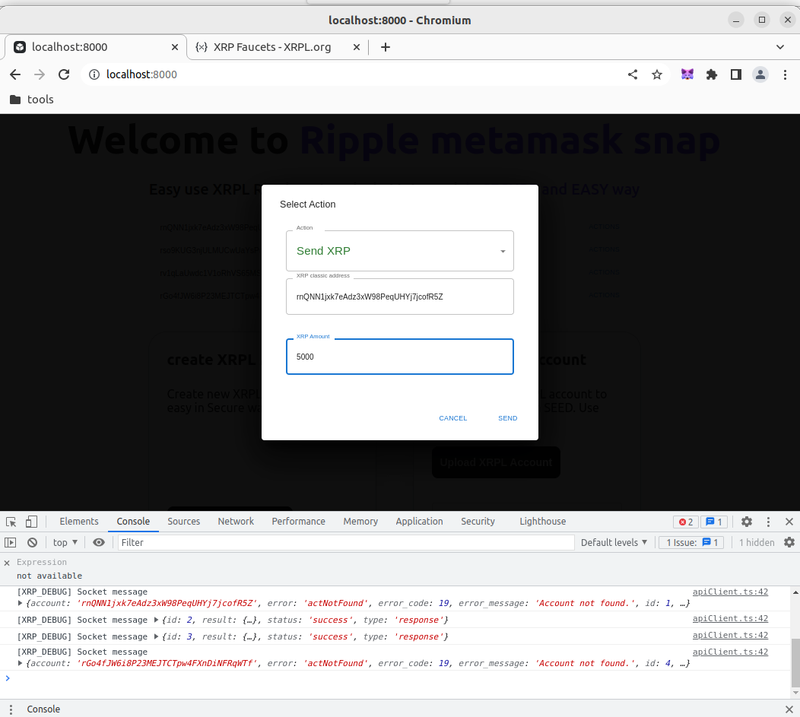Toggle the DevTools device toolbar
Image resolution: width=800 pixels, height=717 pixels.
click(x=32, y=522)
